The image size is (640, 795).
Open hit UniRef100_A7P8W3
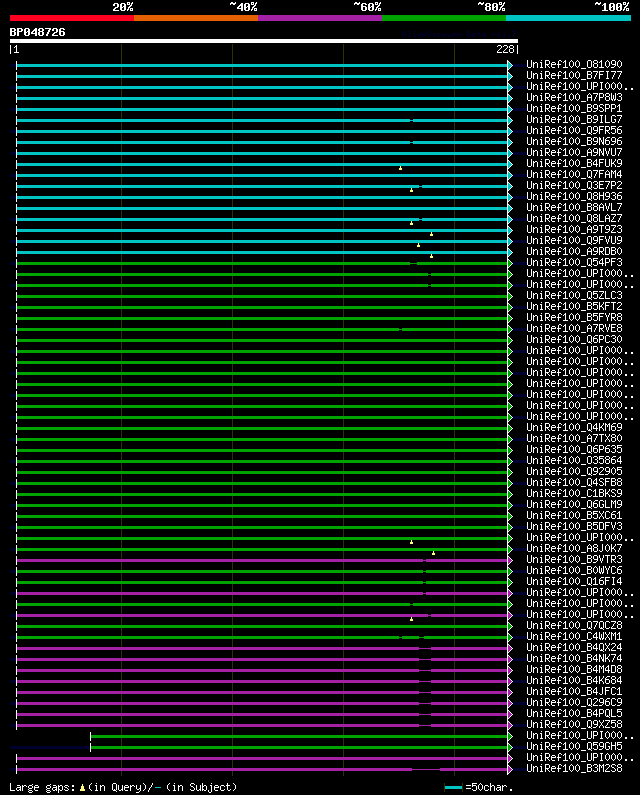pos(574,97)
